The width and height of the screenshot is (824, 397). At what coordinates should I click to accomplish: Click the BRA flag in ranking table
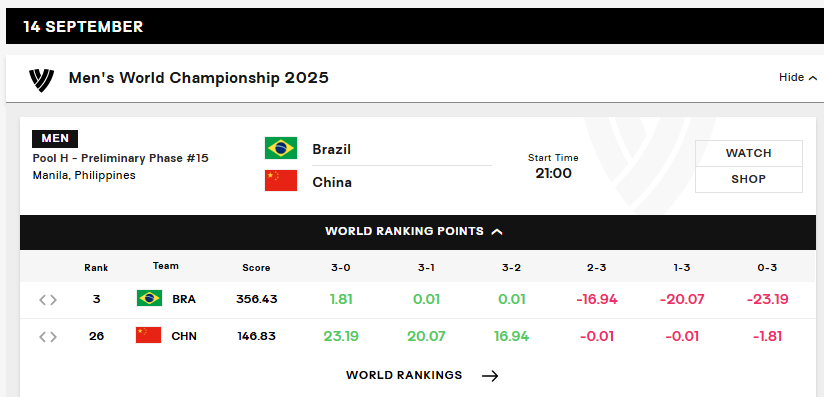(x=149, y=298)
